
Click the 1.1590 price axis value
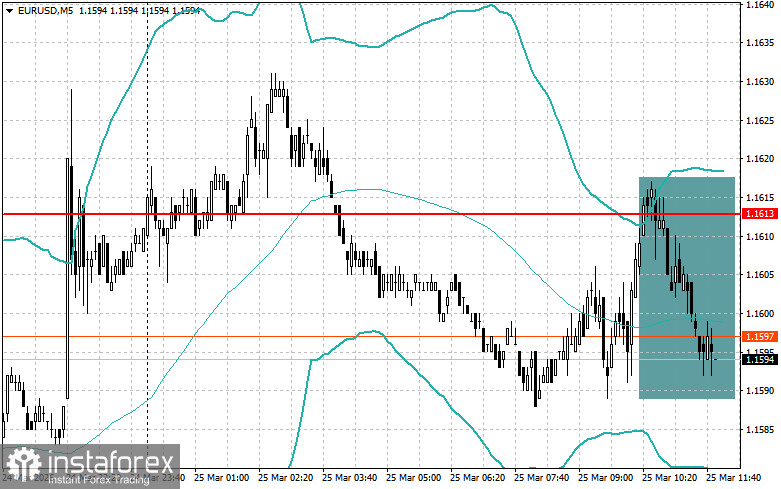[x=760, y=391]
